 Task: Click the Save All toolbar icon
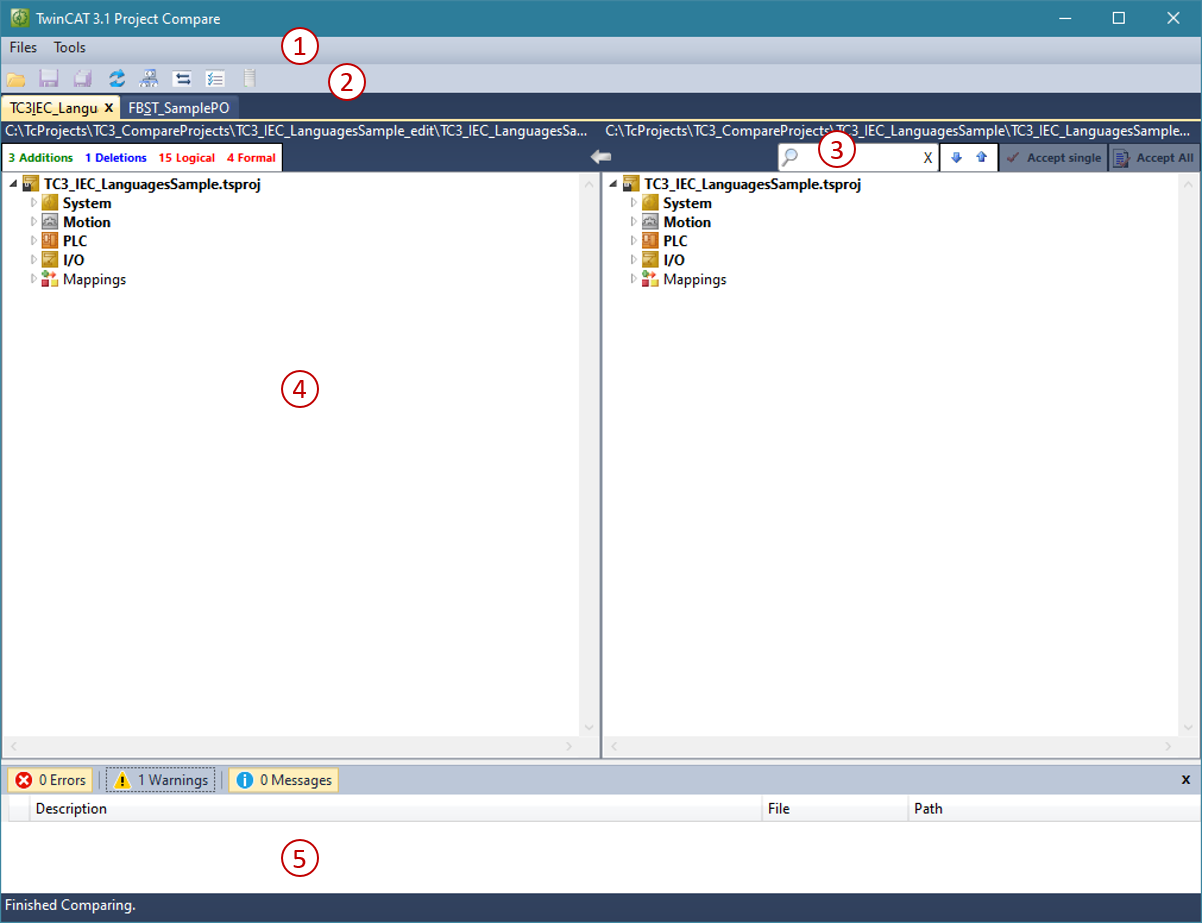coord(83,78)
